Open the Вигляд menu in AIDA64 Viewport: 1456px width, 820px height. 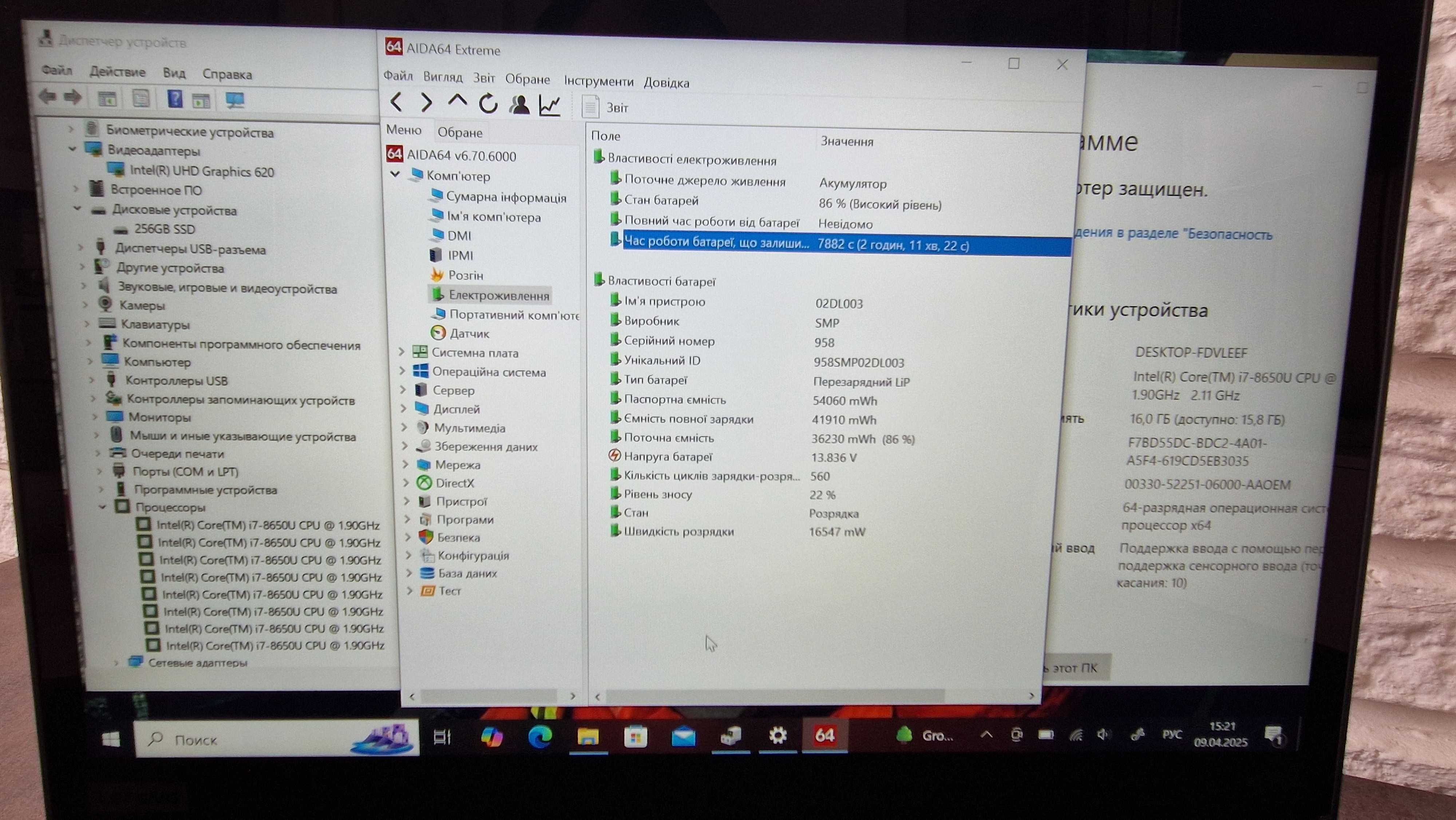(443, 77)
